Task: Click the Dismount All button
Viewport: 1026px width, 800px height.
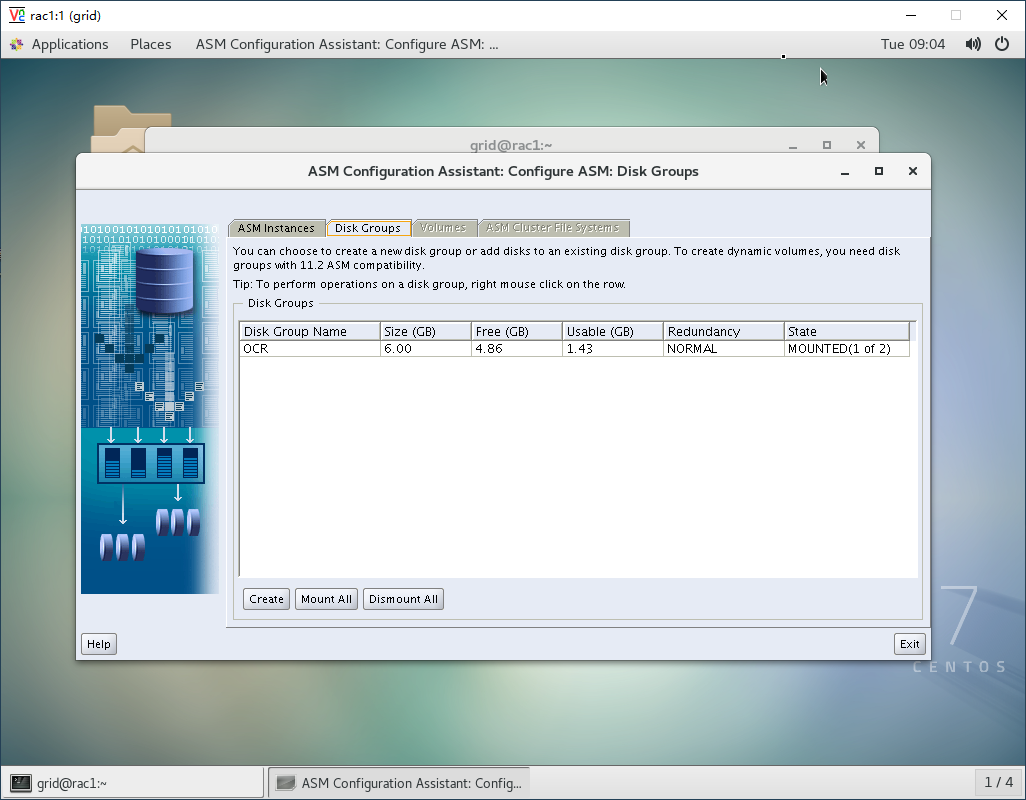Action: tap(403, 599)
